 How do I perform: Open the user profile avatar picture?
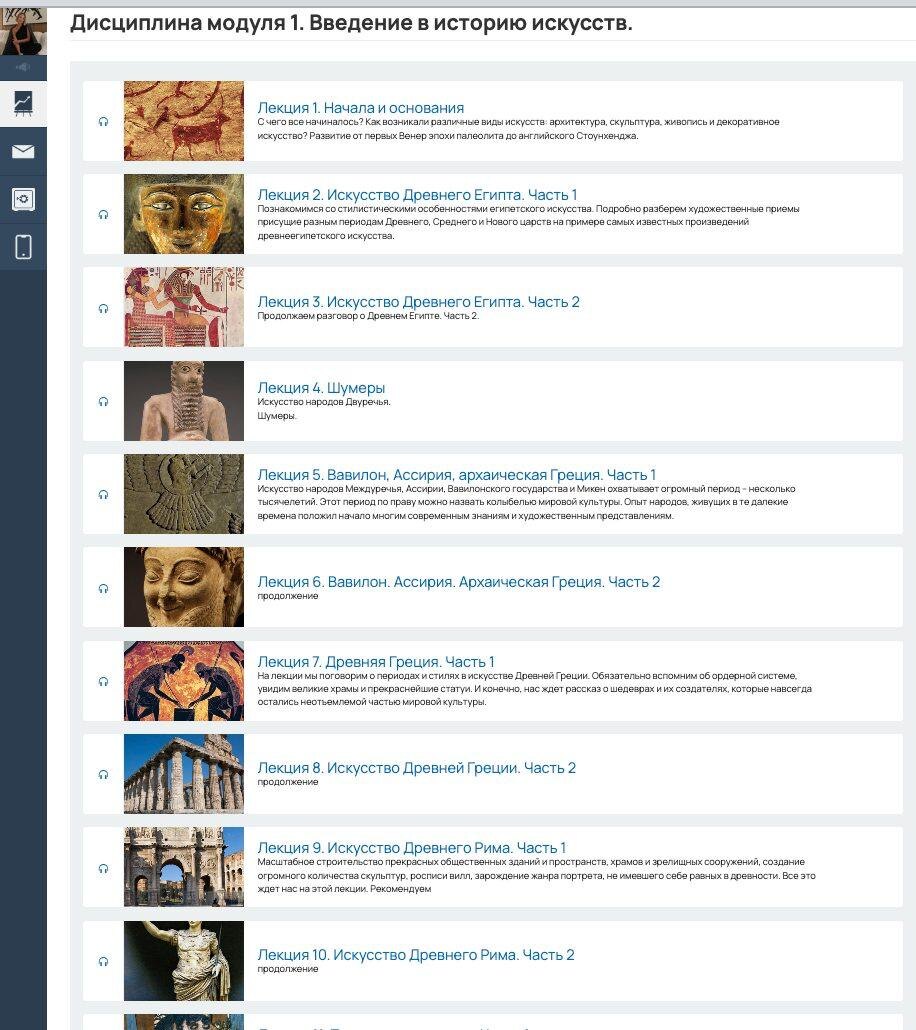coord(23,31)
